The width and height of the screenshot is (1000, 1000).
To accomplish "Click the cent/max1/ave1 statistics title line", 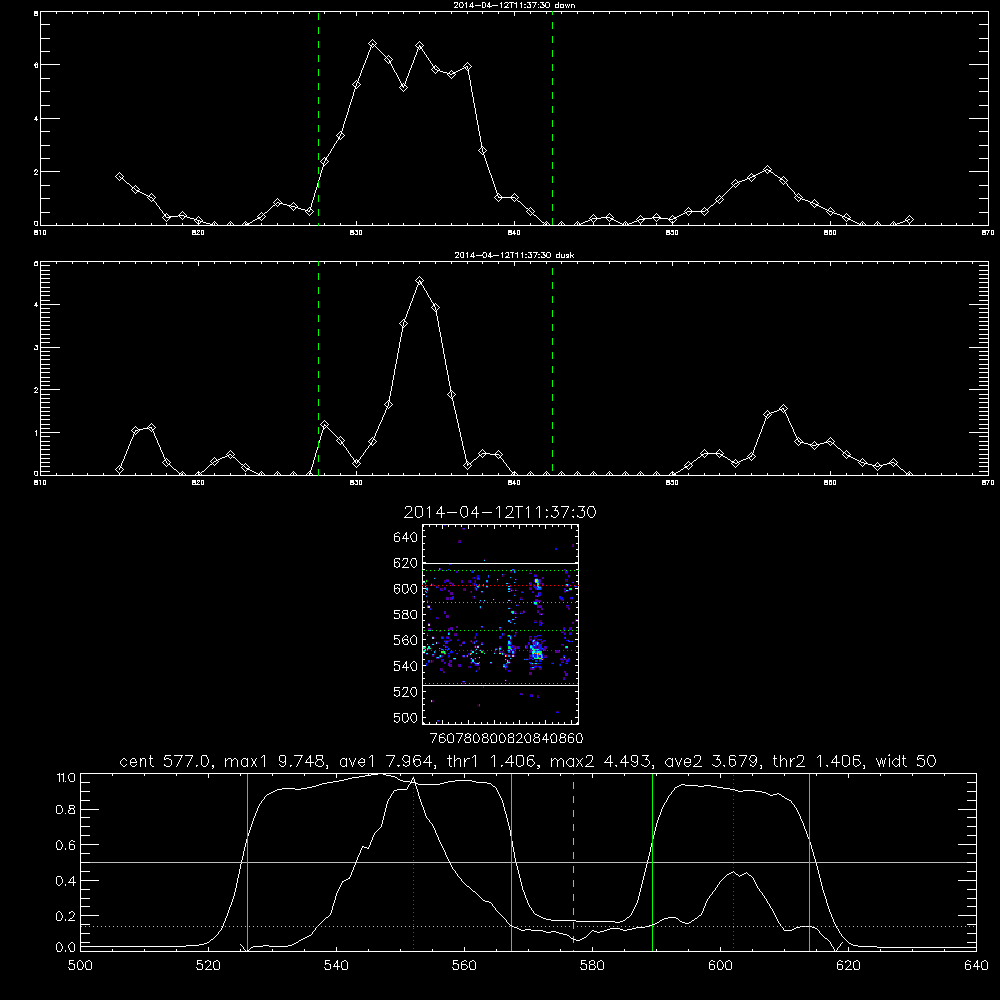I will click(528, 761).
